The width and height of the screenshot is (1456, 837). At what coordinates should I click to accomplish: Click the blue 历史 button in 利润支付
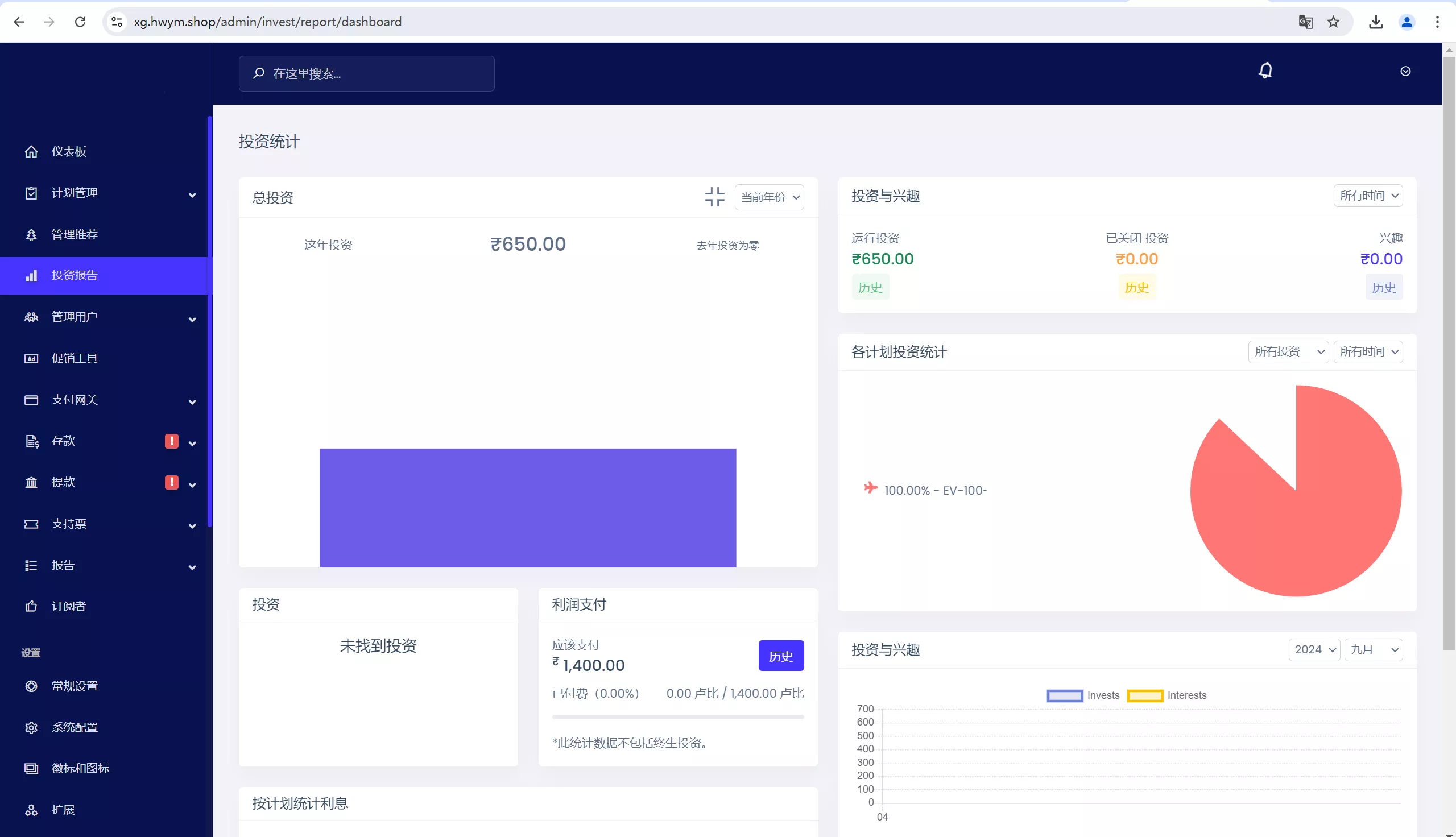click(x=780, y=656)
